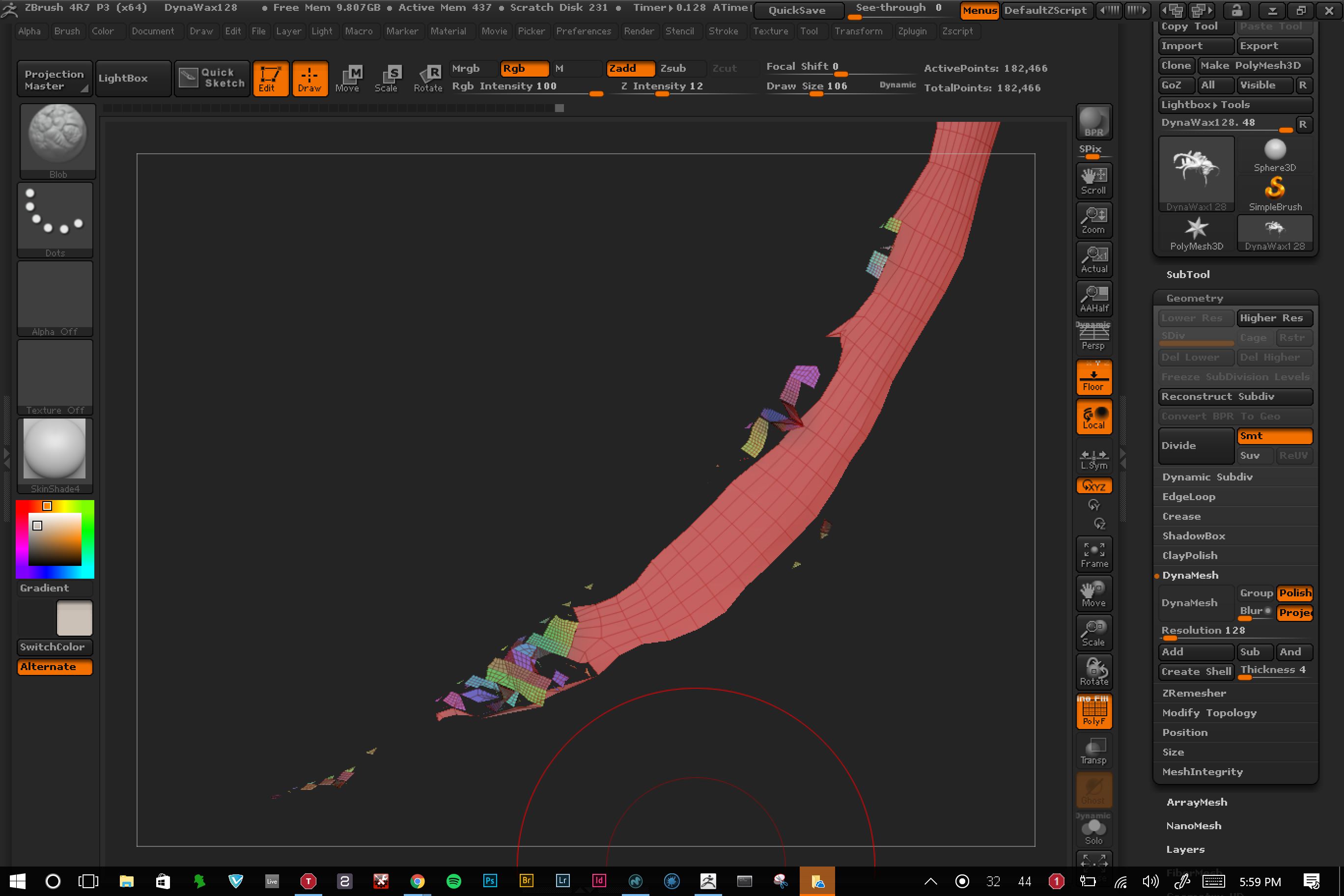This screenshot has height=896, width=1344.
Task: Toggle PolyF polyframe display
Action: tap(1093, 712)
